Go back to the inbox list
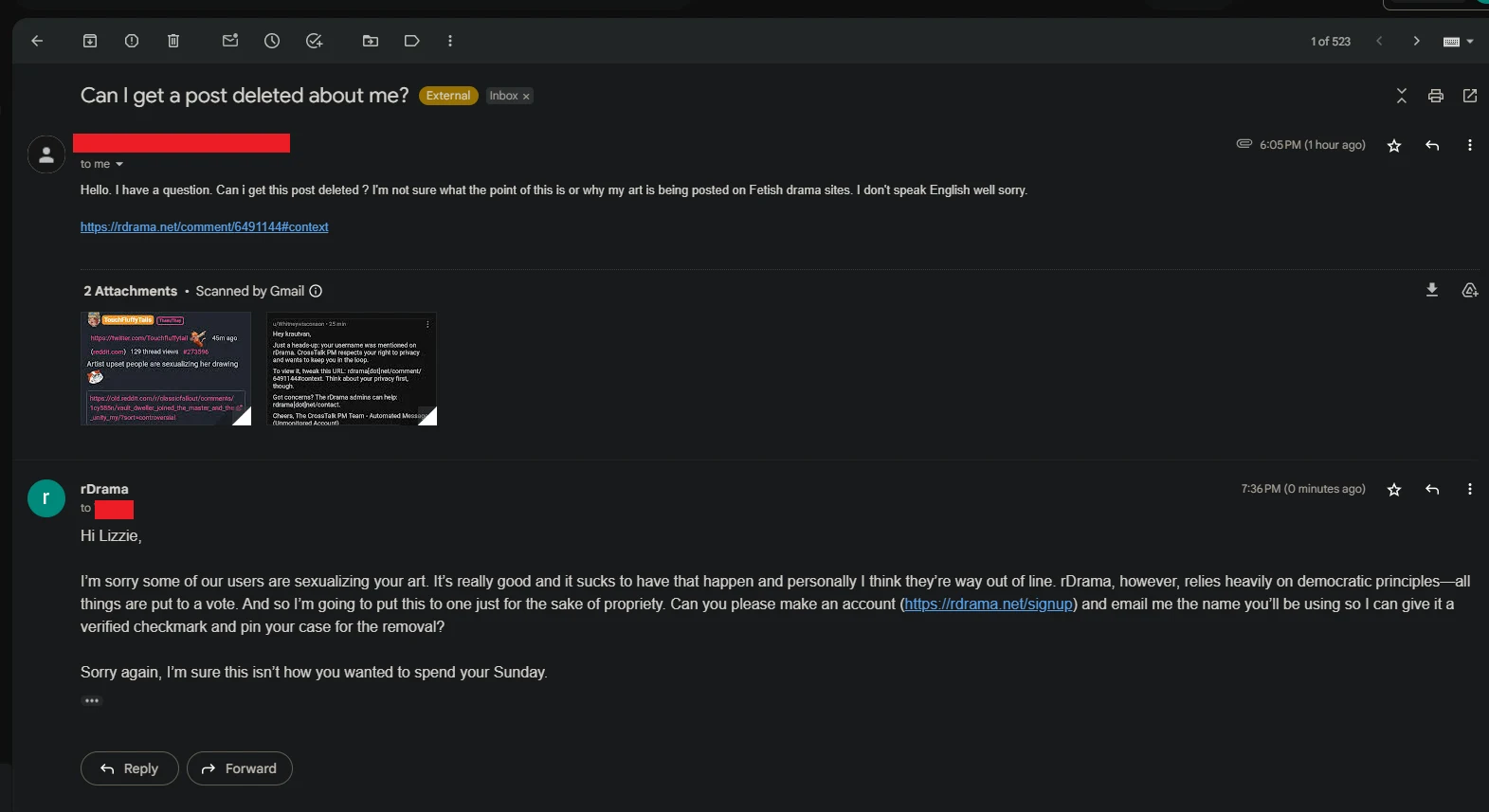Screen dimensions: 1489x812 (x=37, y=41)
